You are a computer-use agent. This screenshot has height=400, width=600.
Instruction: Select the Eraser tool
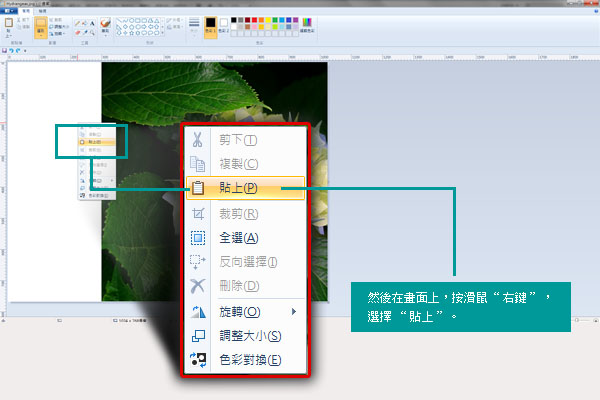click(77, 33)
